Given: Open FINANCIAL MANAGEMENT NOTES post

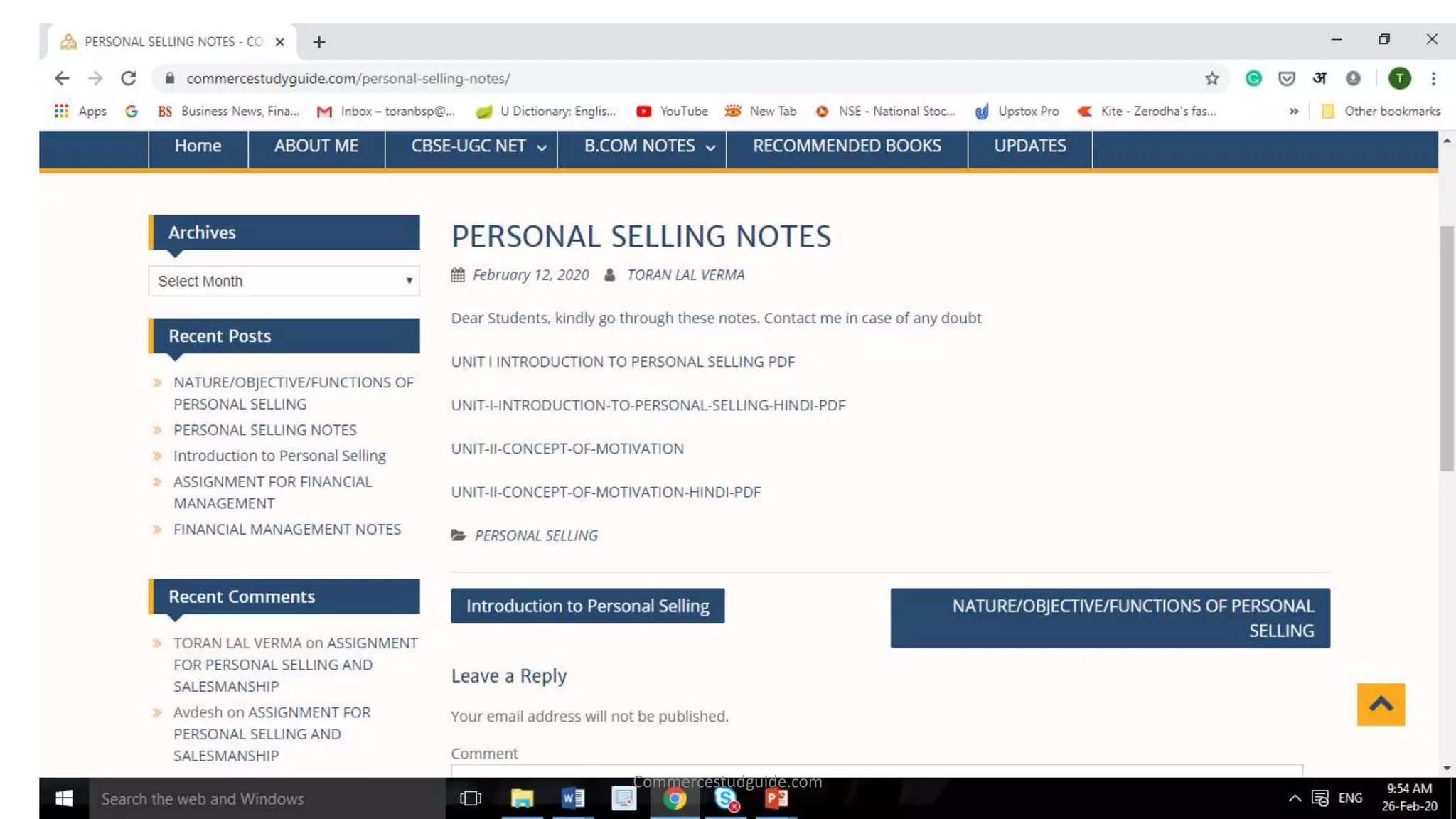Looking at the screenshot, I should point(287,530).
